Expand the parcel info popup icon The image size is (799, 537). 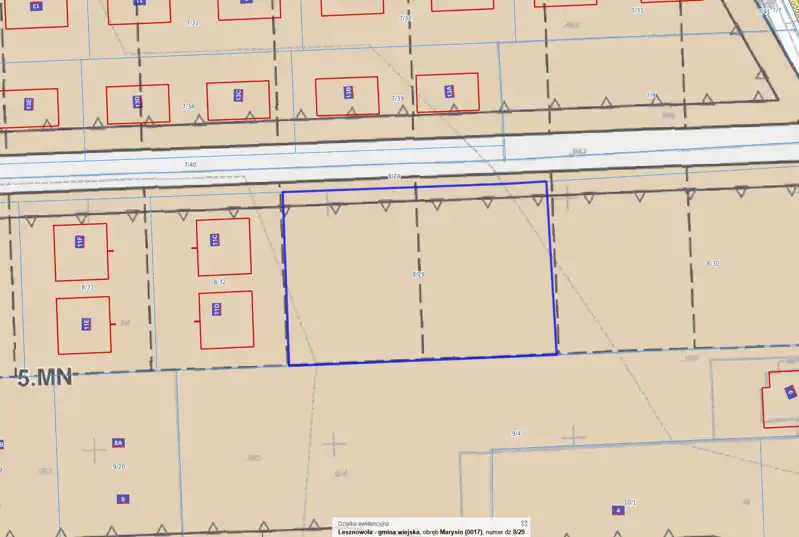[523, 523]
